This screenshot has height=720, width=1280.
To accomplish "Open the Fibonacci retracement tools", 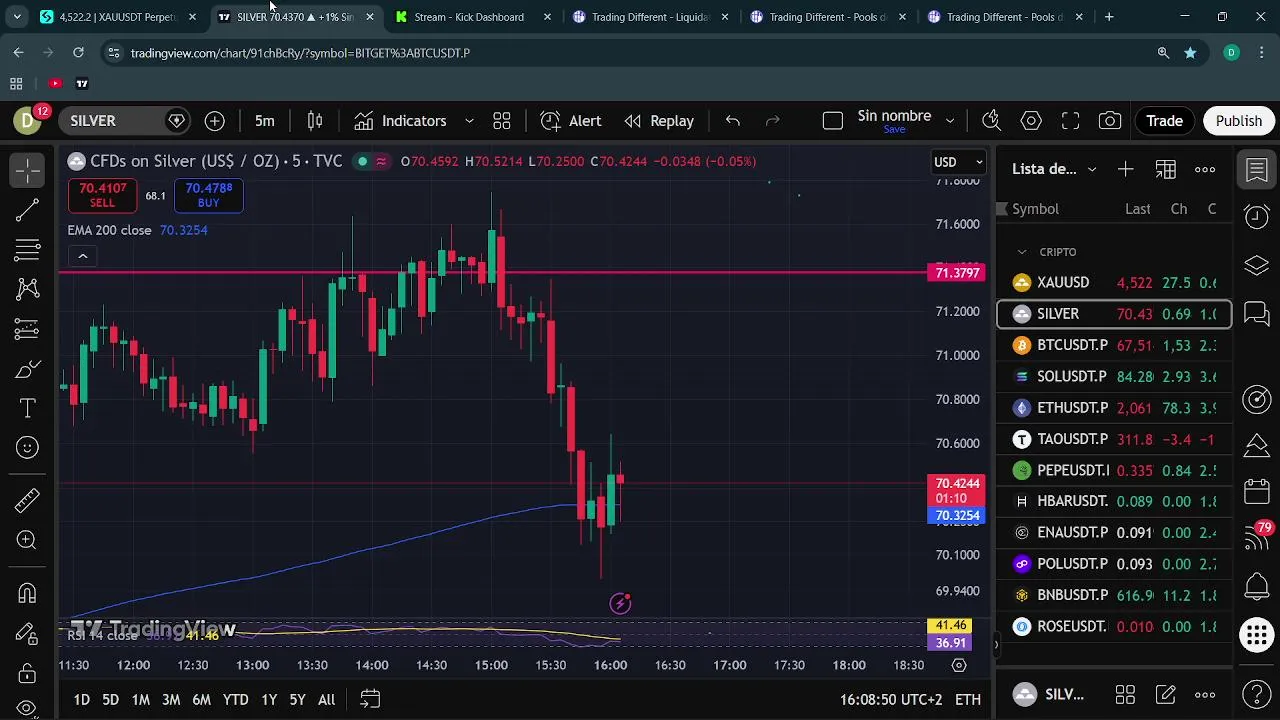I will coord(27,250).
